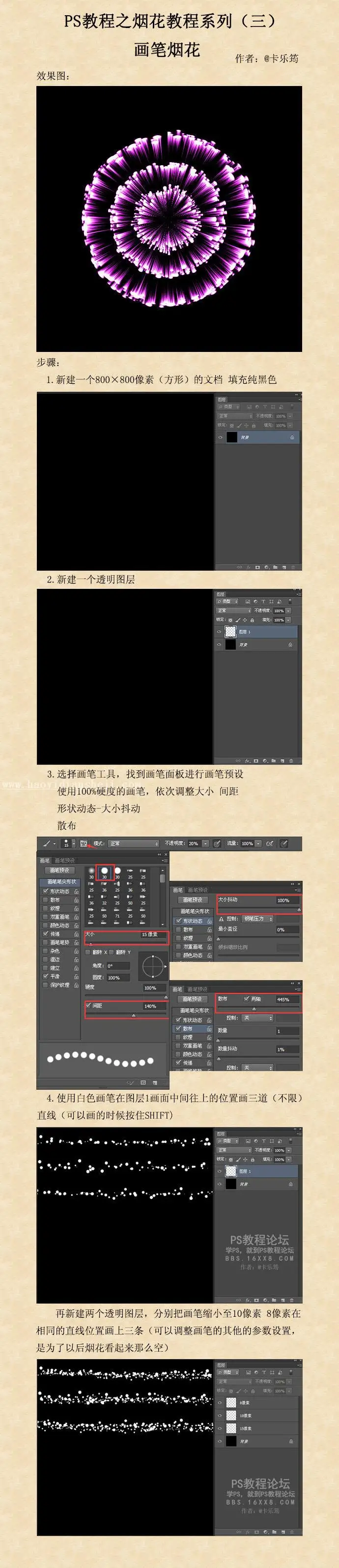Click new group folder icon in step 4 layers panel
This screenshot has width=339, height=1568.
coord(275,1300)
